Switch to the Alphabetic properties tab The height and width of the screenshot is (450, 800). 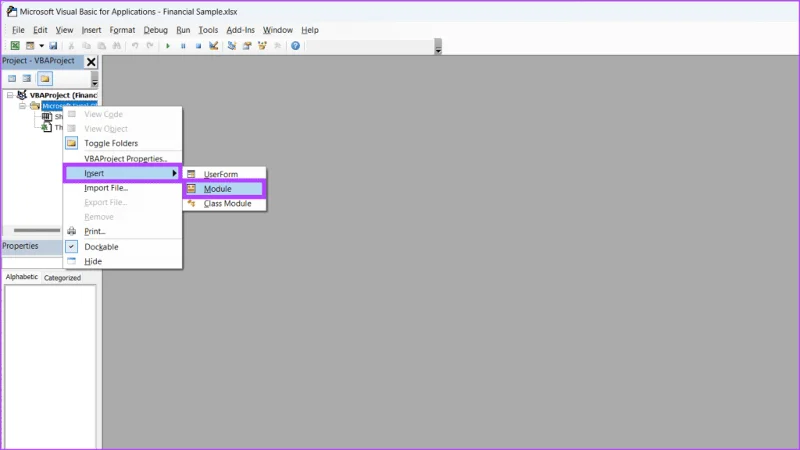(22, 277)
